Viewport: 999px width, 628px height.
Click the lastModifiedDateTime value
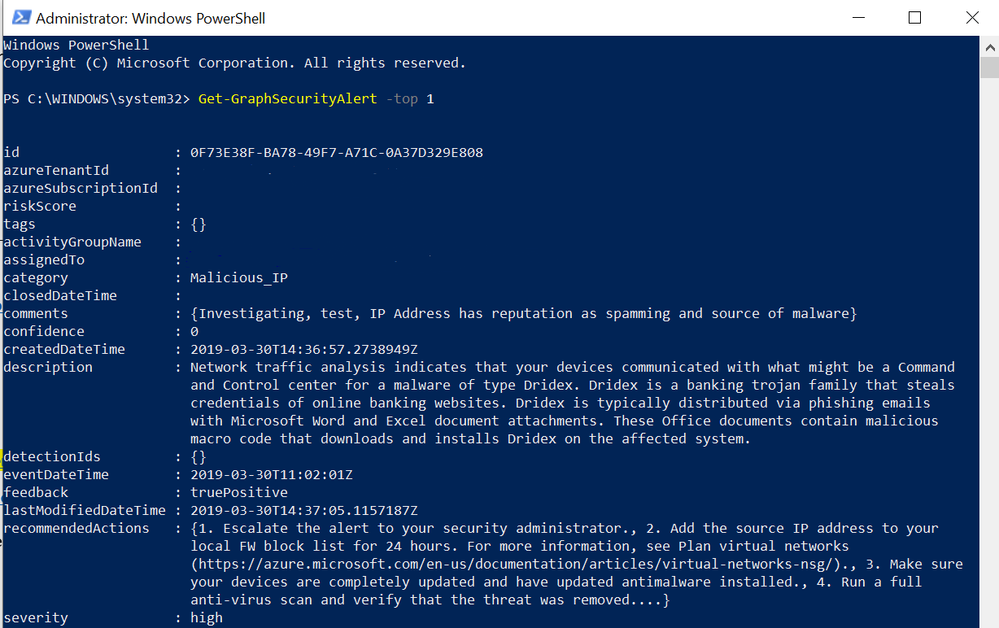pos(304,511)
